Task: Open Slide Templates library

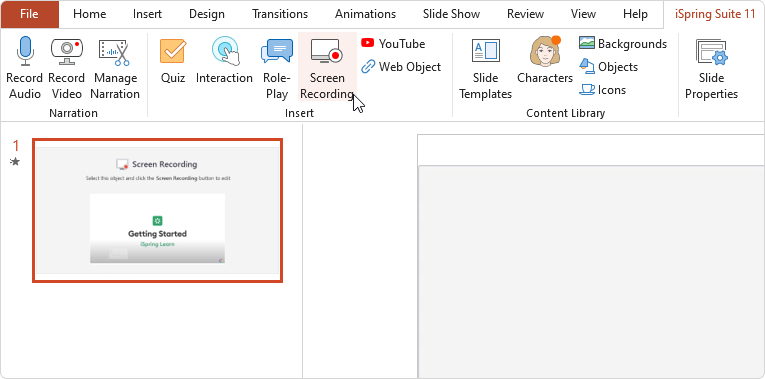Action: [x=485, y=68]
